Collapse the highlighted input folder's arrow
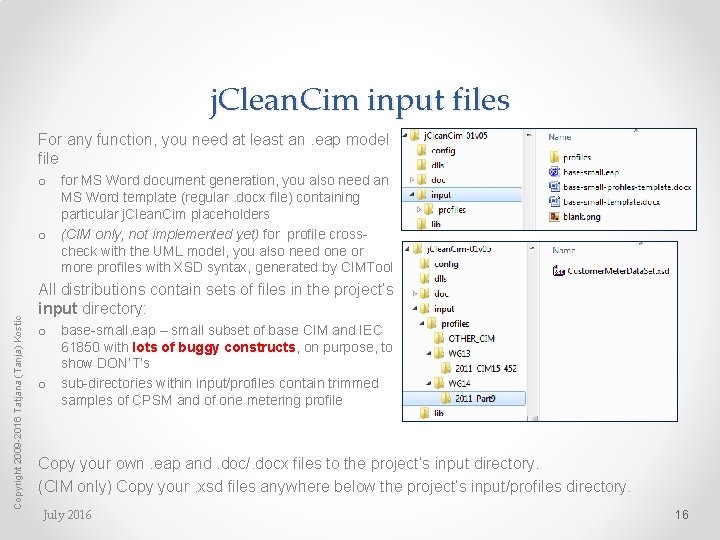The image size is (720, 540). point(412,195)
